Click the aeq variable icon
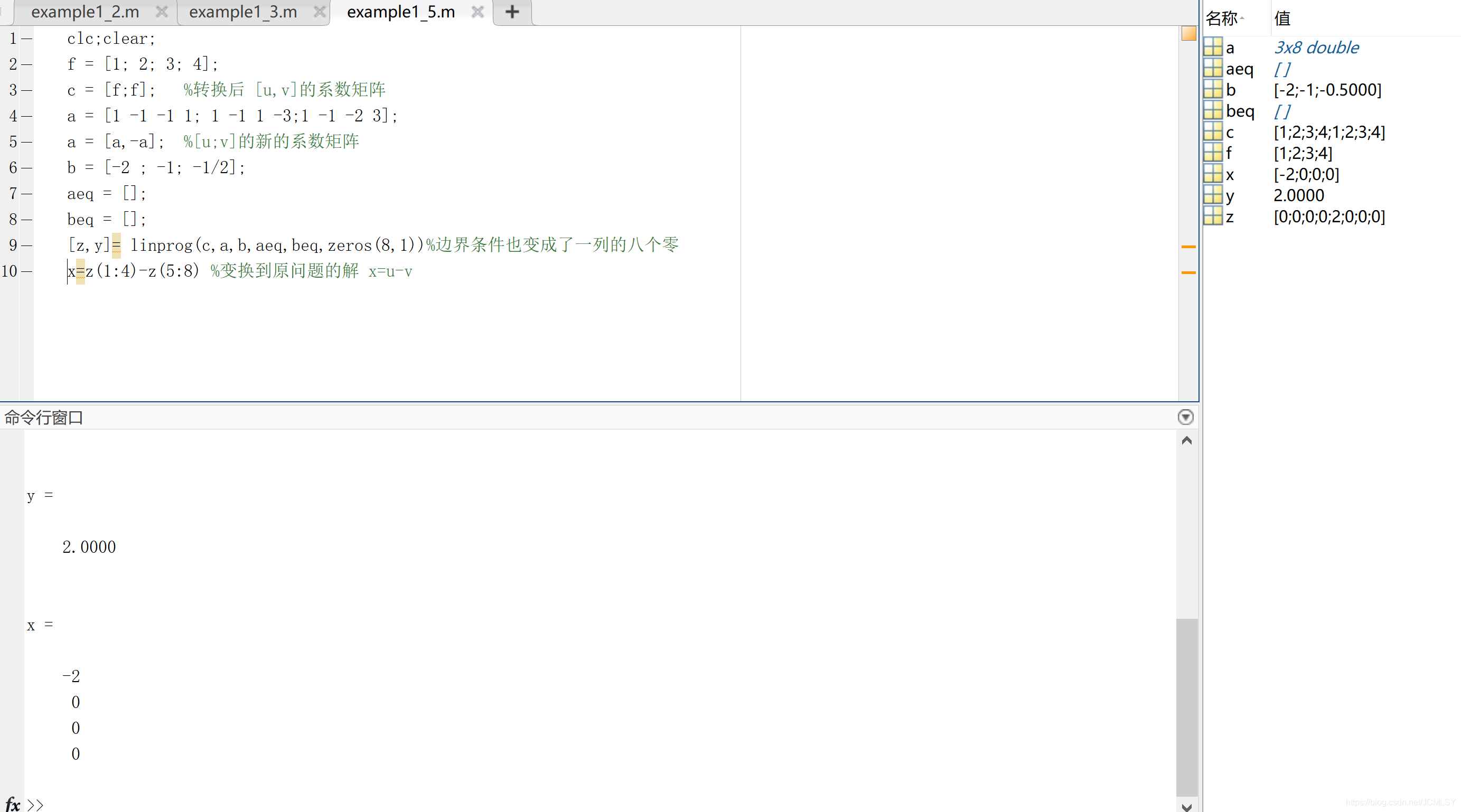Image resolution: width=1461 pixels, height=812 pixels. [x=1213, y=69]
